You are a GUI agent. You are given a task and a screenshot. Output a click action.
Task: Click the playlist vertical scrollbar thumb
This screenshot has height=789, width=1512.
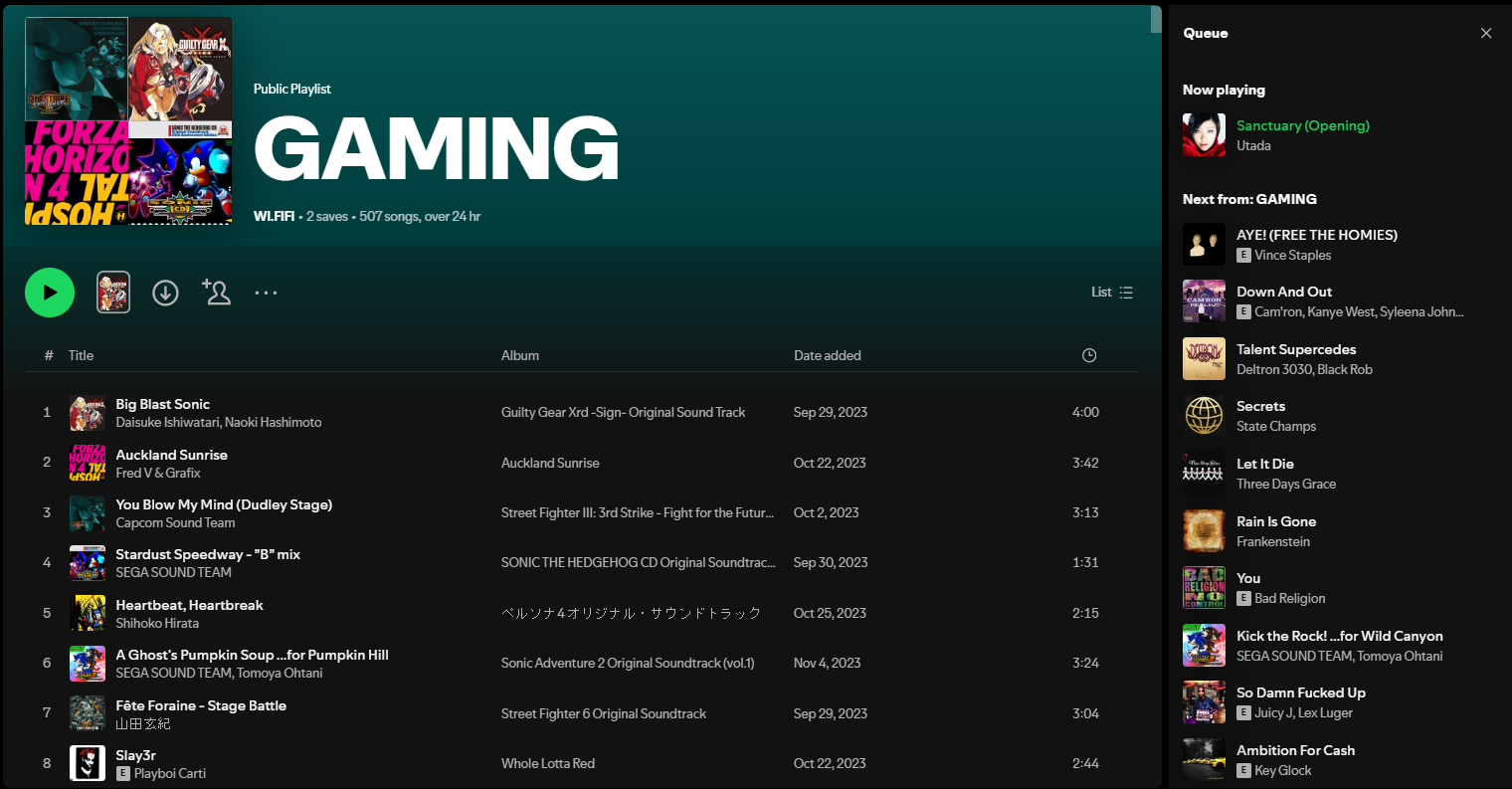(1155, 20)
